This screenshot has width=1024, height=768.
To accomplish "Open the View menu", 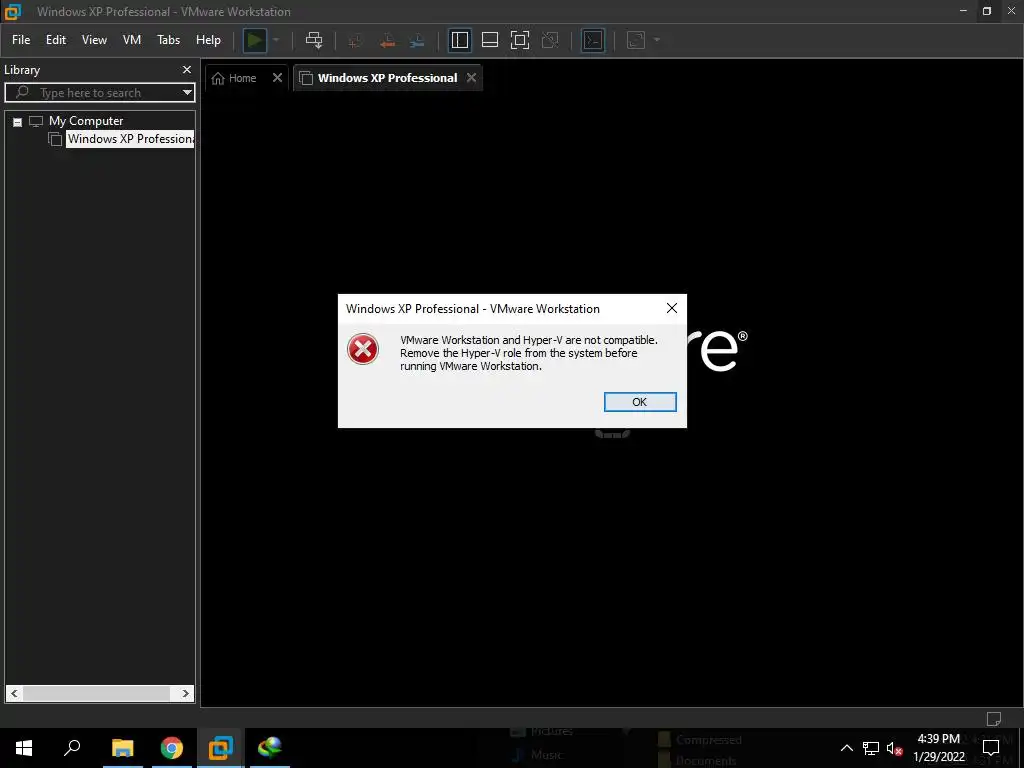I will point(94,40).
